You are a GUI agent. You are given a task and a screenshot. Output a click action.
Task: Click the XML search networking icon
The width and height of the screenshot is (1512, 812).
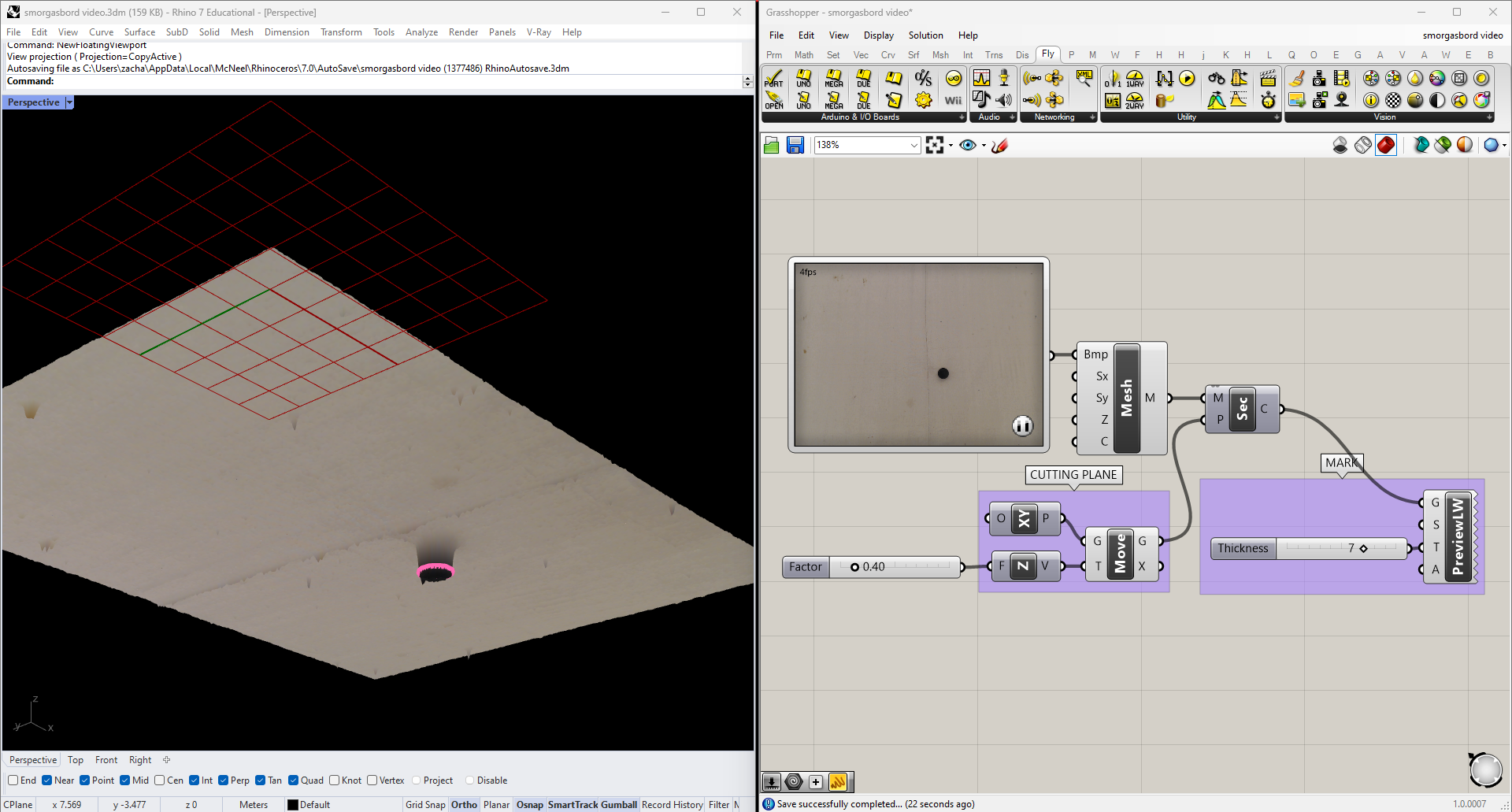click(x=1084, y=78)
